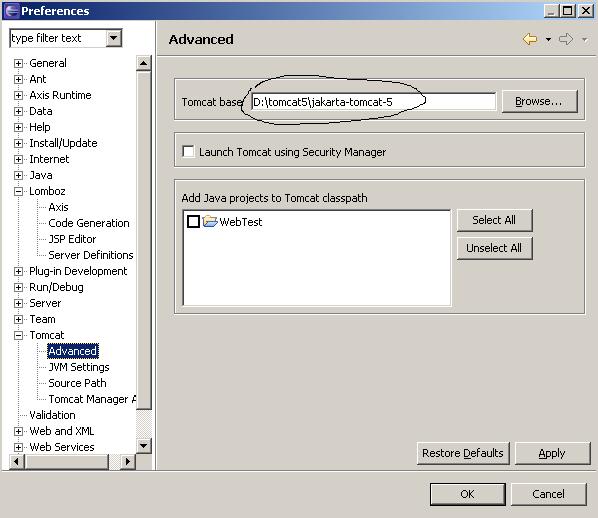Select the Code Generation item
The height and width of the screenshot is (518, 598).
pyautogui.click(x=89, y=223)
